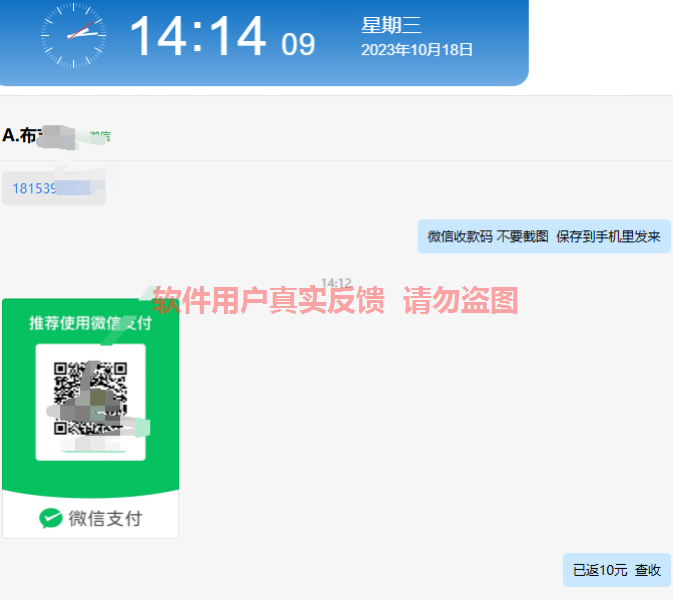Click the 请勿盗图 watermark text
Image resolution: width=673 pixels, height=600 pixels.
pos(461,300)
